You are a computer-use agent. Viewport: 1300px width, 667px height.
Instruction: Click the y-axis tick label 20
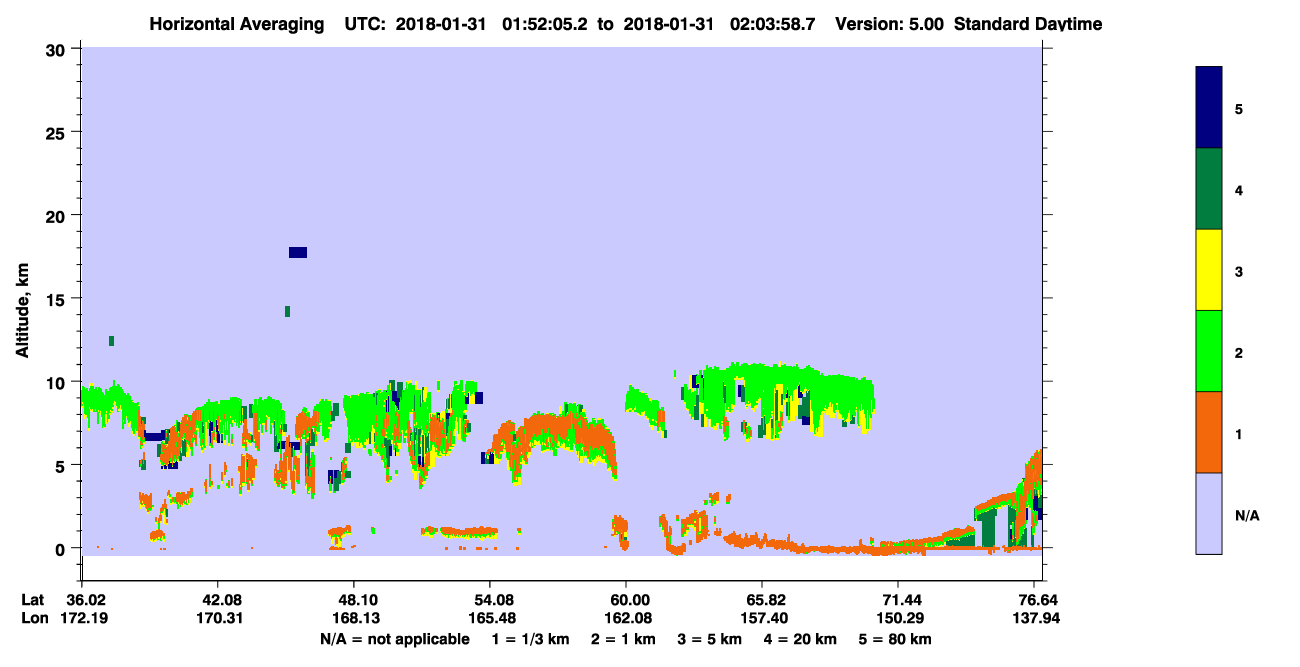[57, 215]
